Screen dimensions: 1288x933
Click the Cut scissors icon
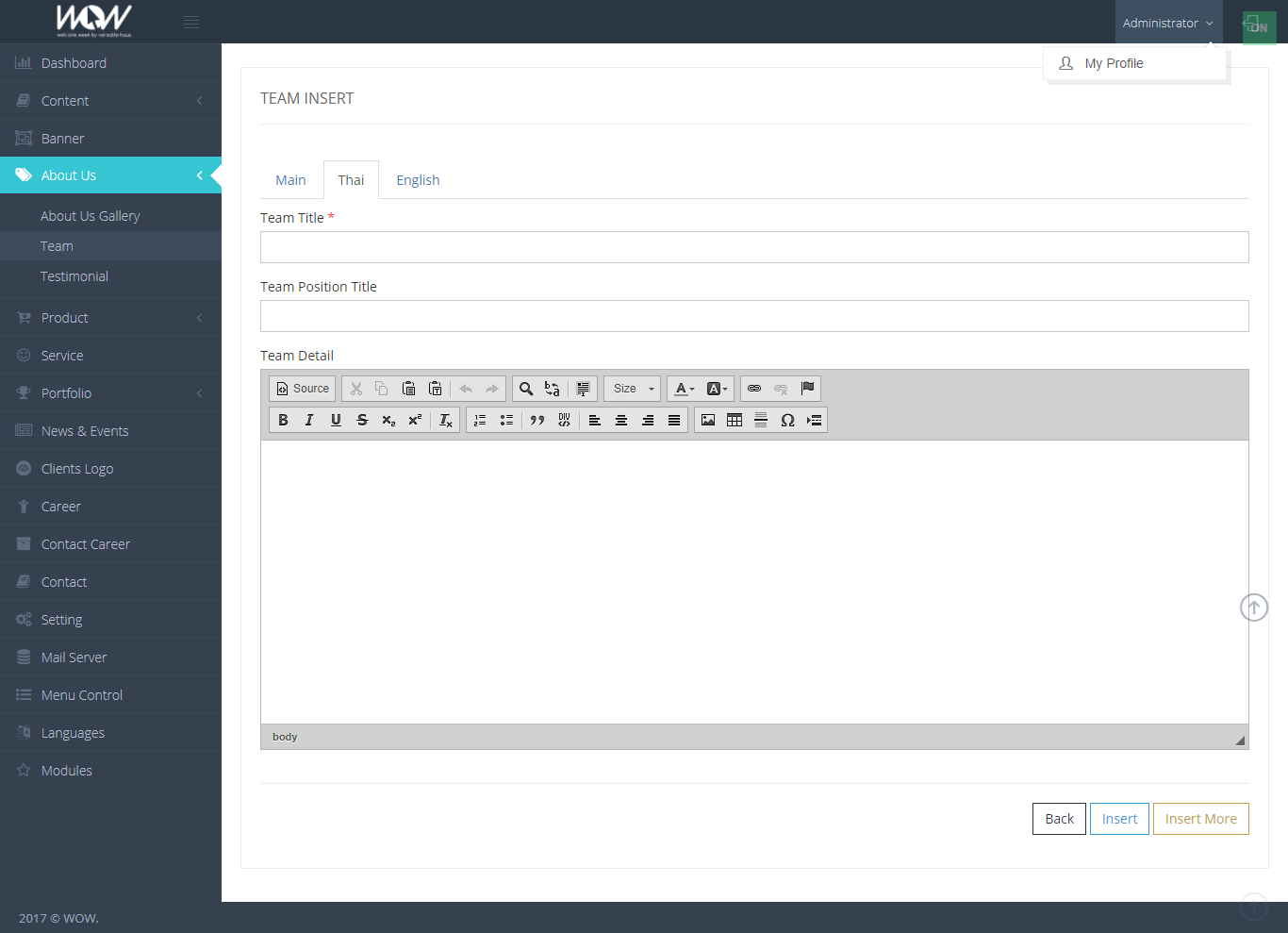tap(356, 389)
